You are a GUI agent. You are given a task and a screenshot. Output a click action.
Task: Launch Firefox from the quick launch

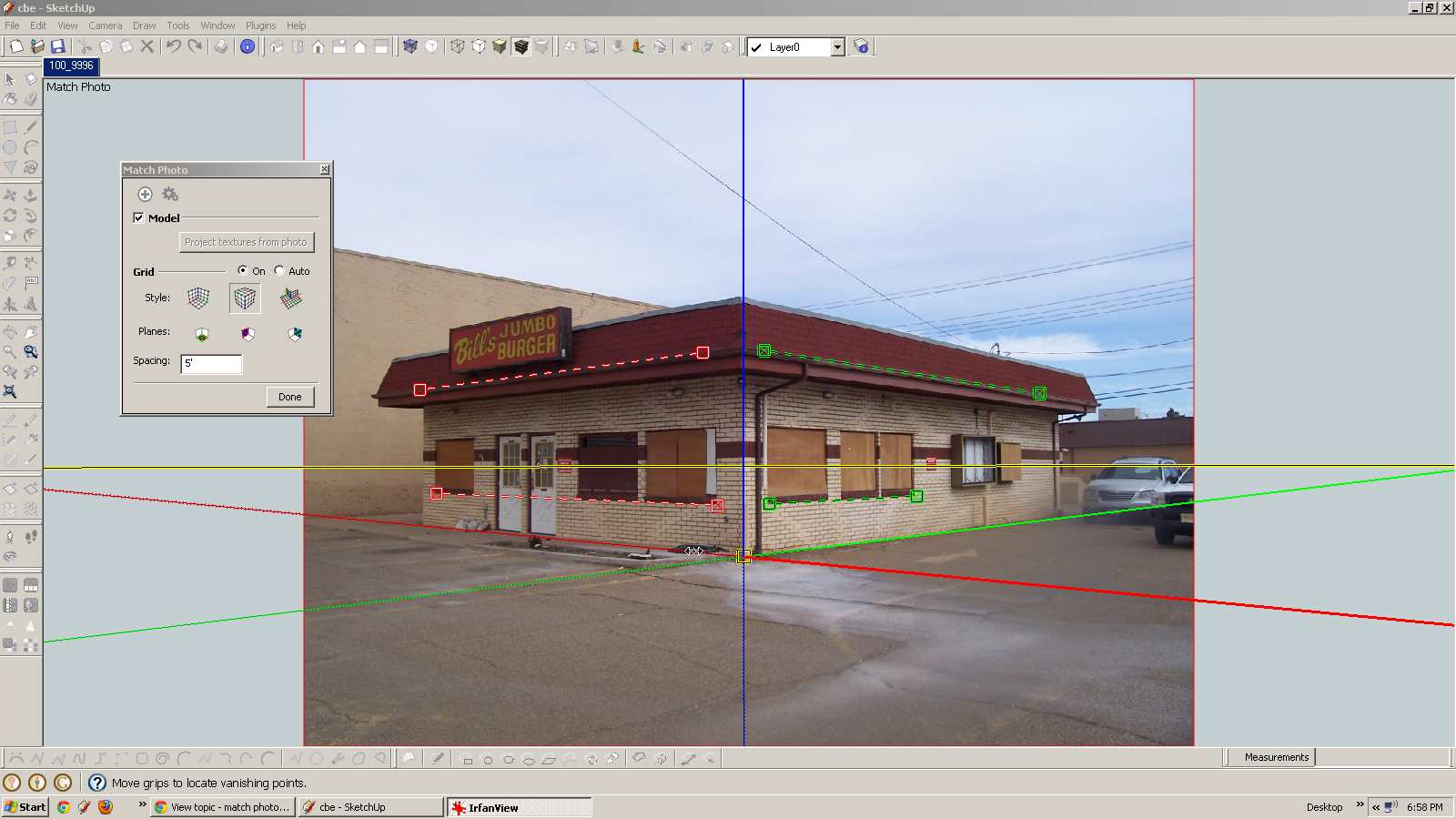click(x=106, y=806)
